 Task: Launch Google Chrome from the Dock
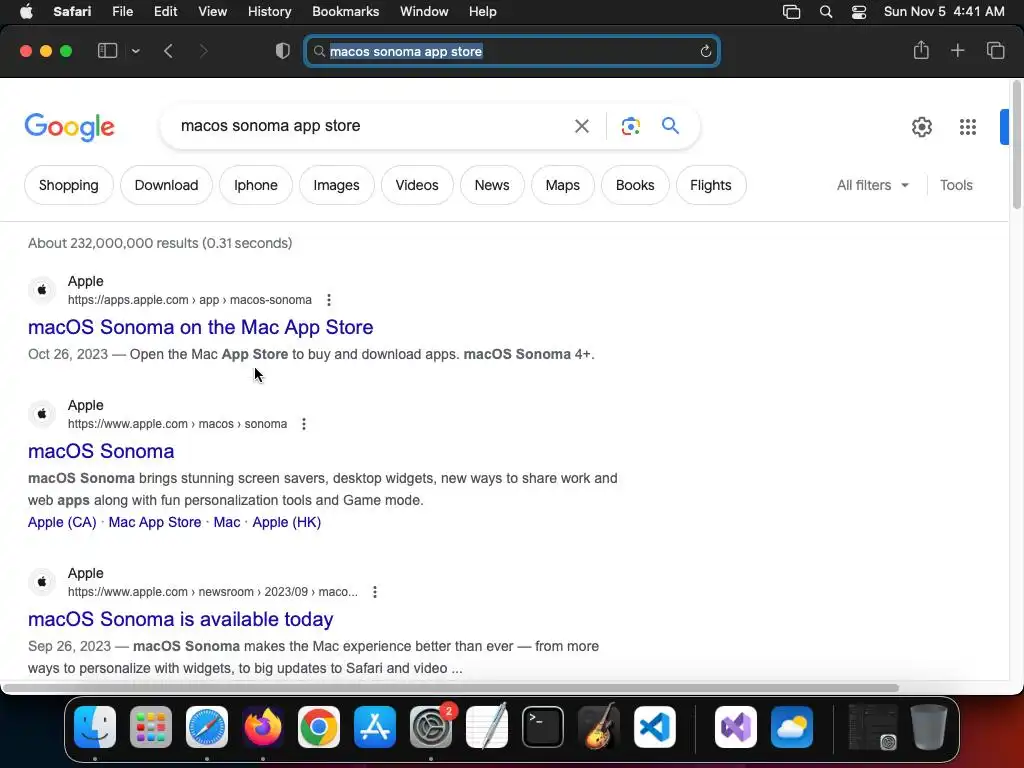pos(319,726)
